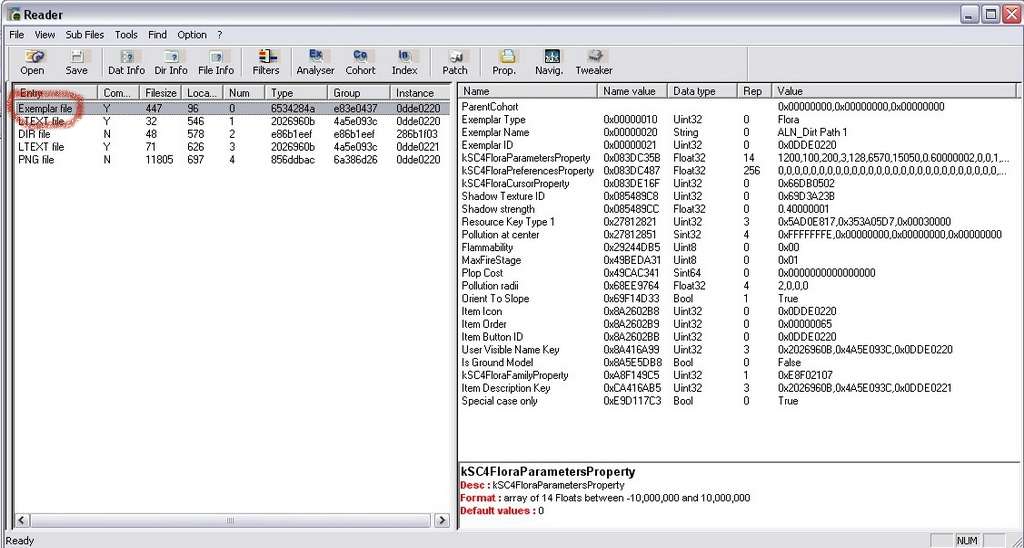The width and height of the screenshot is (1024, 548).
Task: Click the File Info toolbar icon
Action: [x=216, y=62]
